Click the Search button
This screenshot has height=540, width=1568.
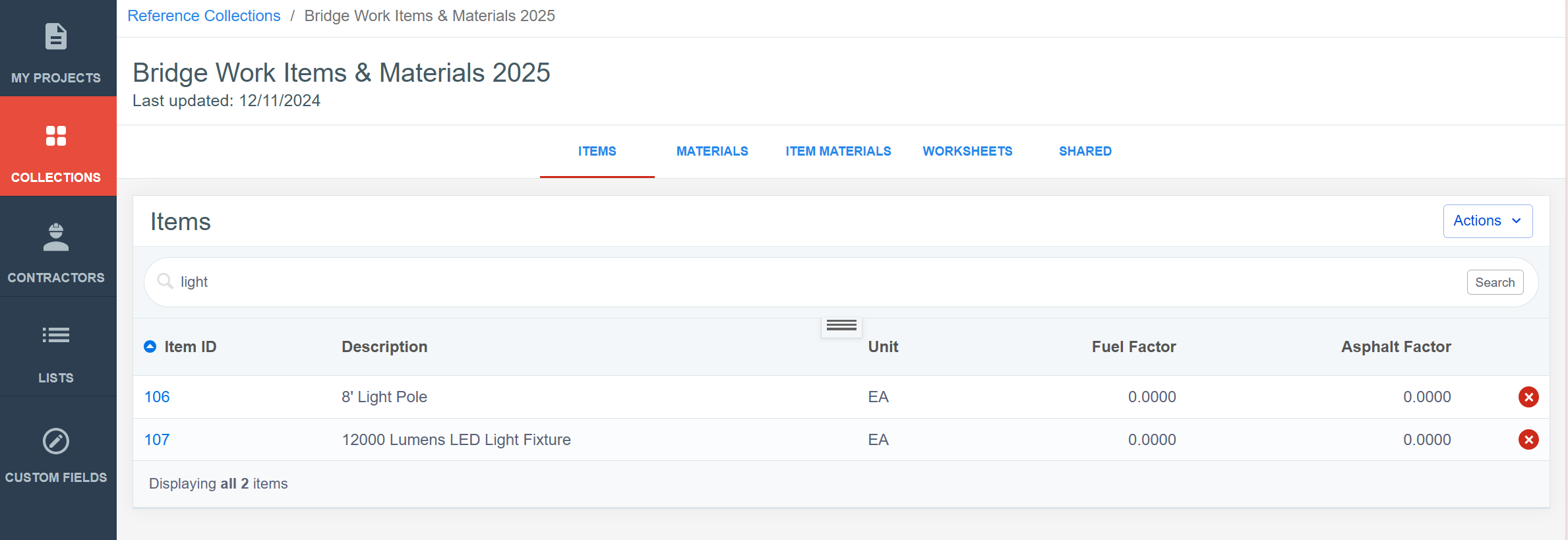pos(1495,282)
